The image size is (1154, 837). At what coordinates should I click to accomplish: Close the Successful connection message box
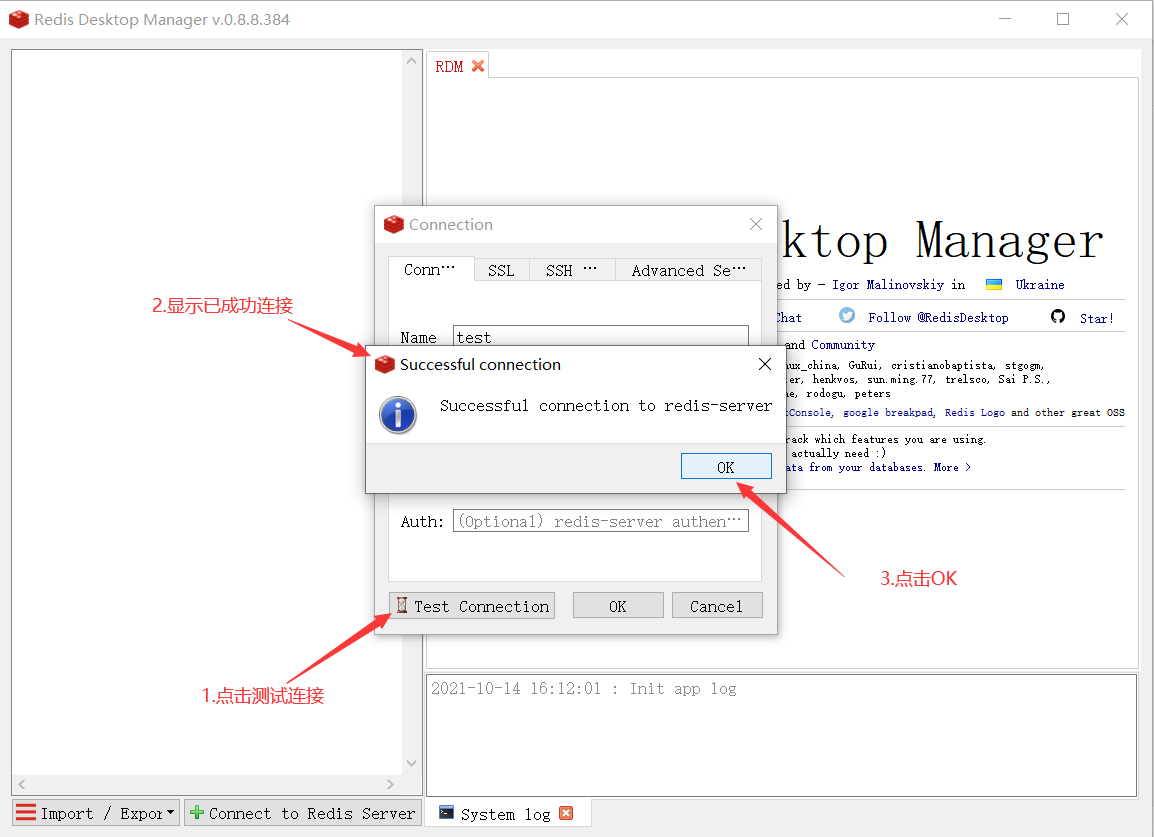pos(765,364)
